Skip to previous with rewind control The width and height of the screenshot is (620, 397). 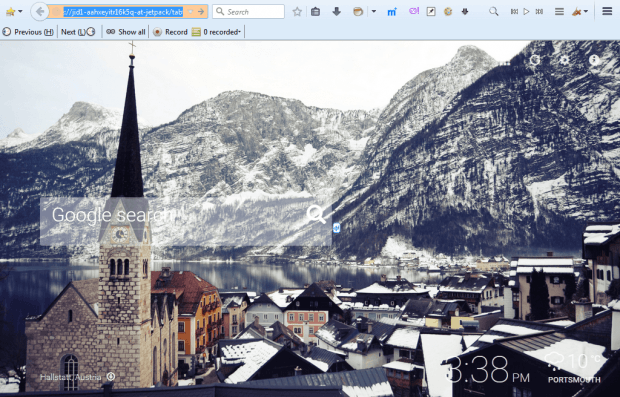[x=514, y=12]
